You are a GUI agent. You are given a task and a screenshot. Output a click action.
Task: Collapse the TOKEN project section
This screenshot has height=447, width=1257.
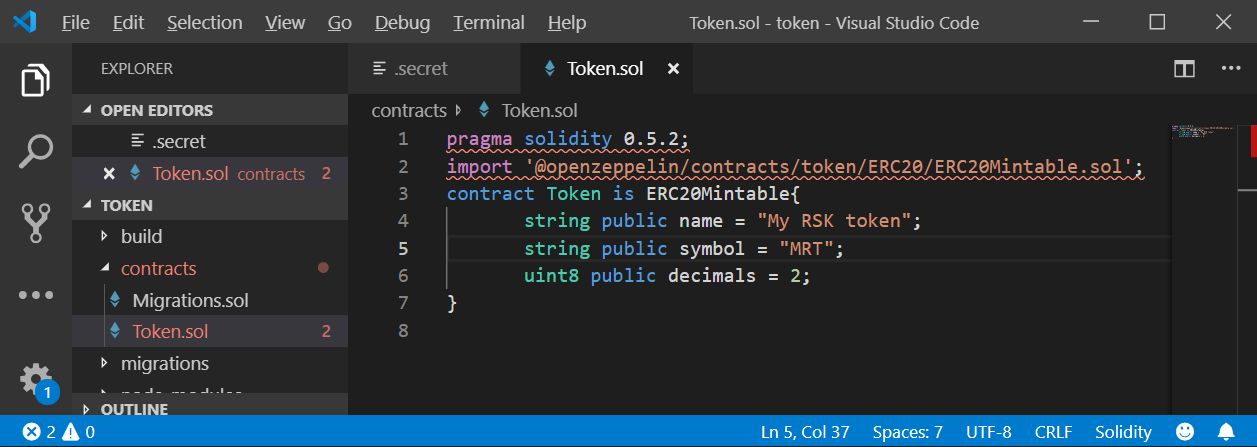[x=210, y=205]
